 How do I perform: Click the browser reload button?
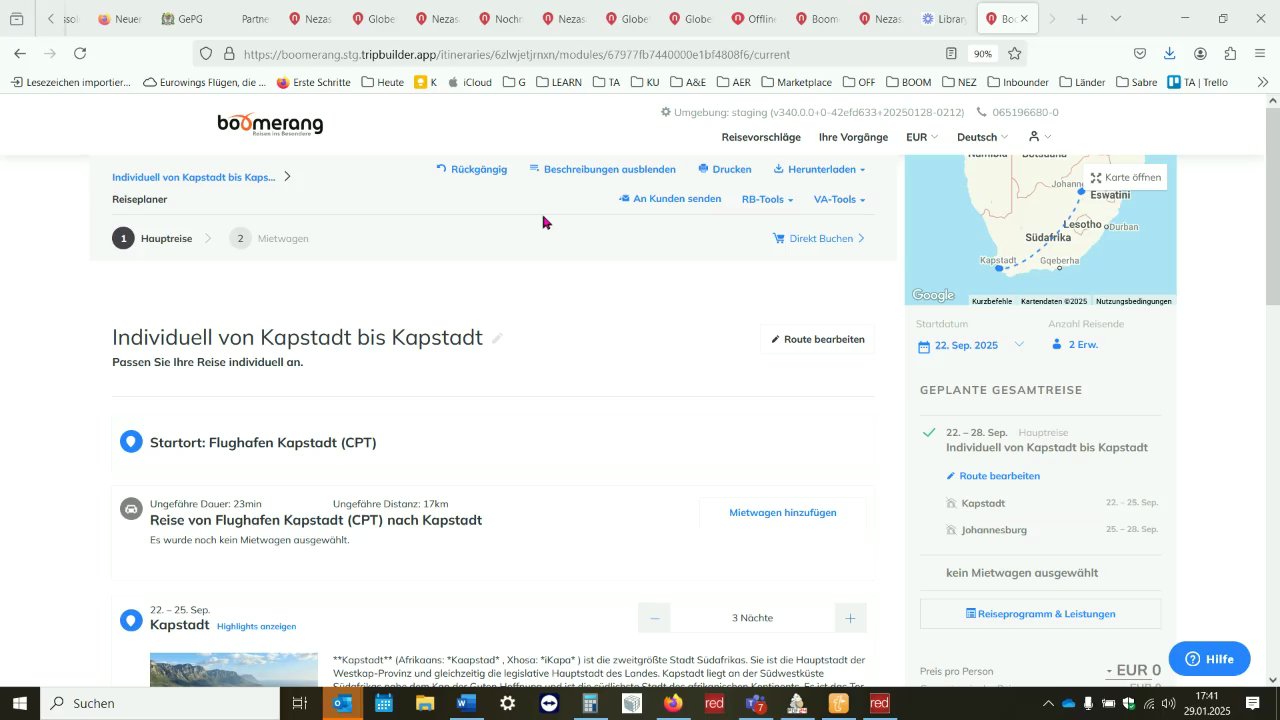tap(80, 54)
